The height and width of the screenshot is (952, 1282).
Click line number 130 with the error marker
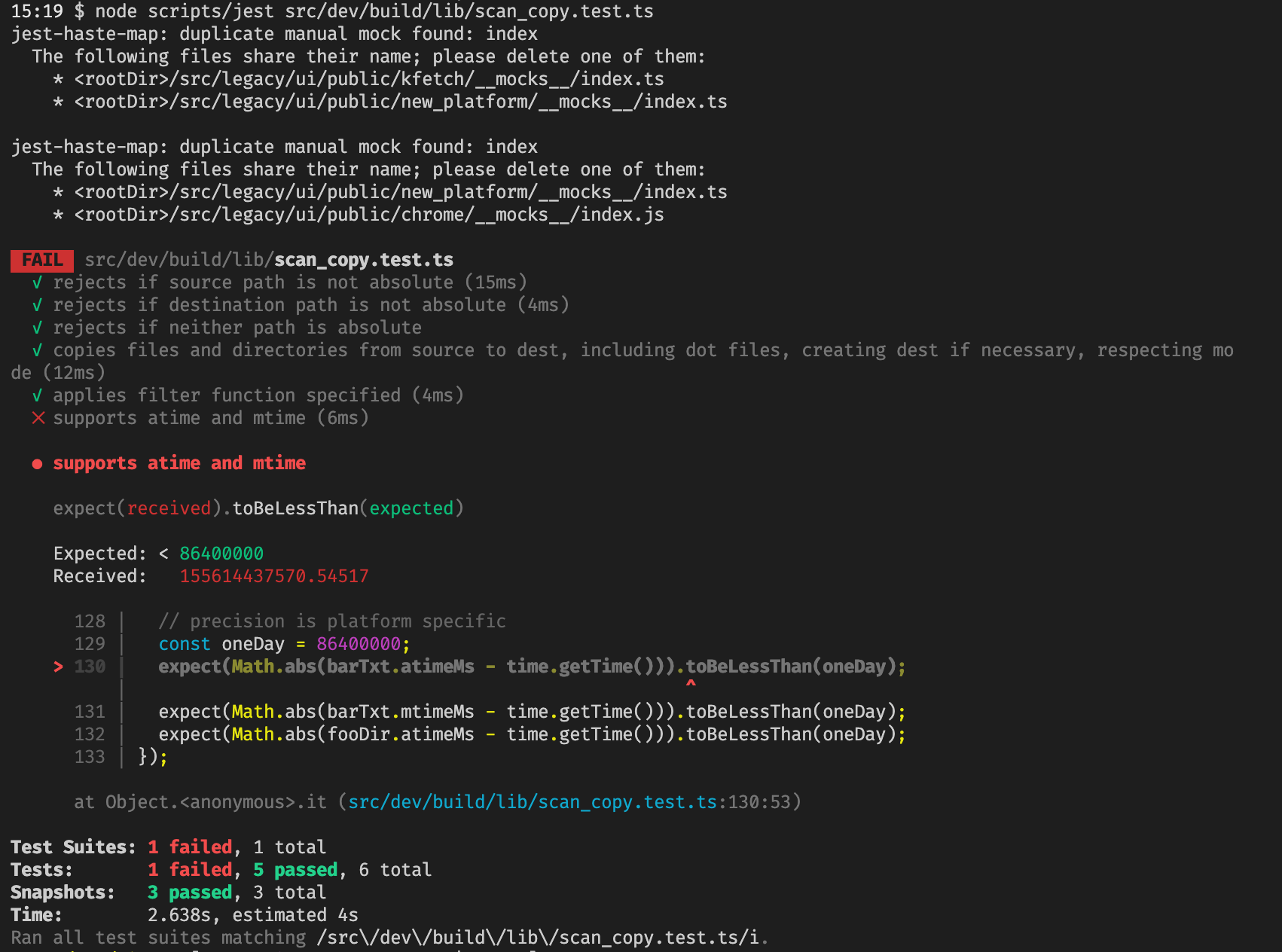pyautogui.click(x=90, y=667)
